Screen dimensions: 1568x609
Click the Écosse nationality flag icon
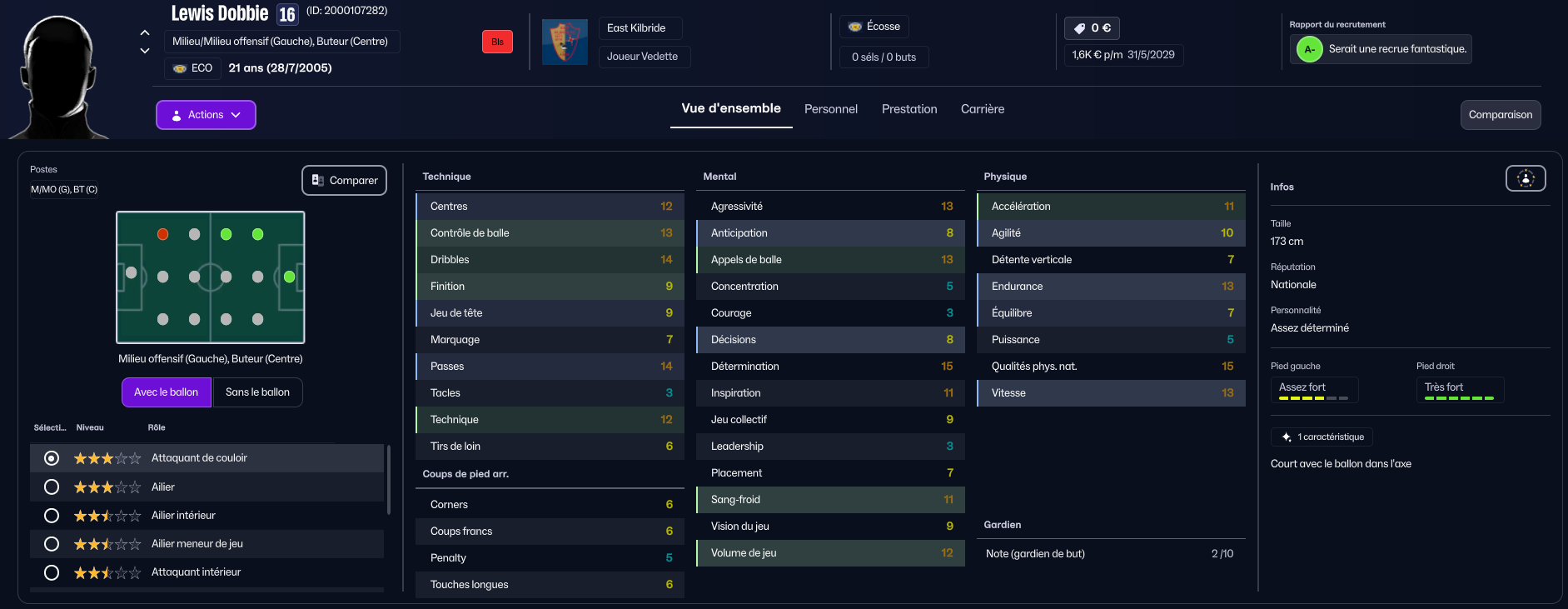pos(855,27)
